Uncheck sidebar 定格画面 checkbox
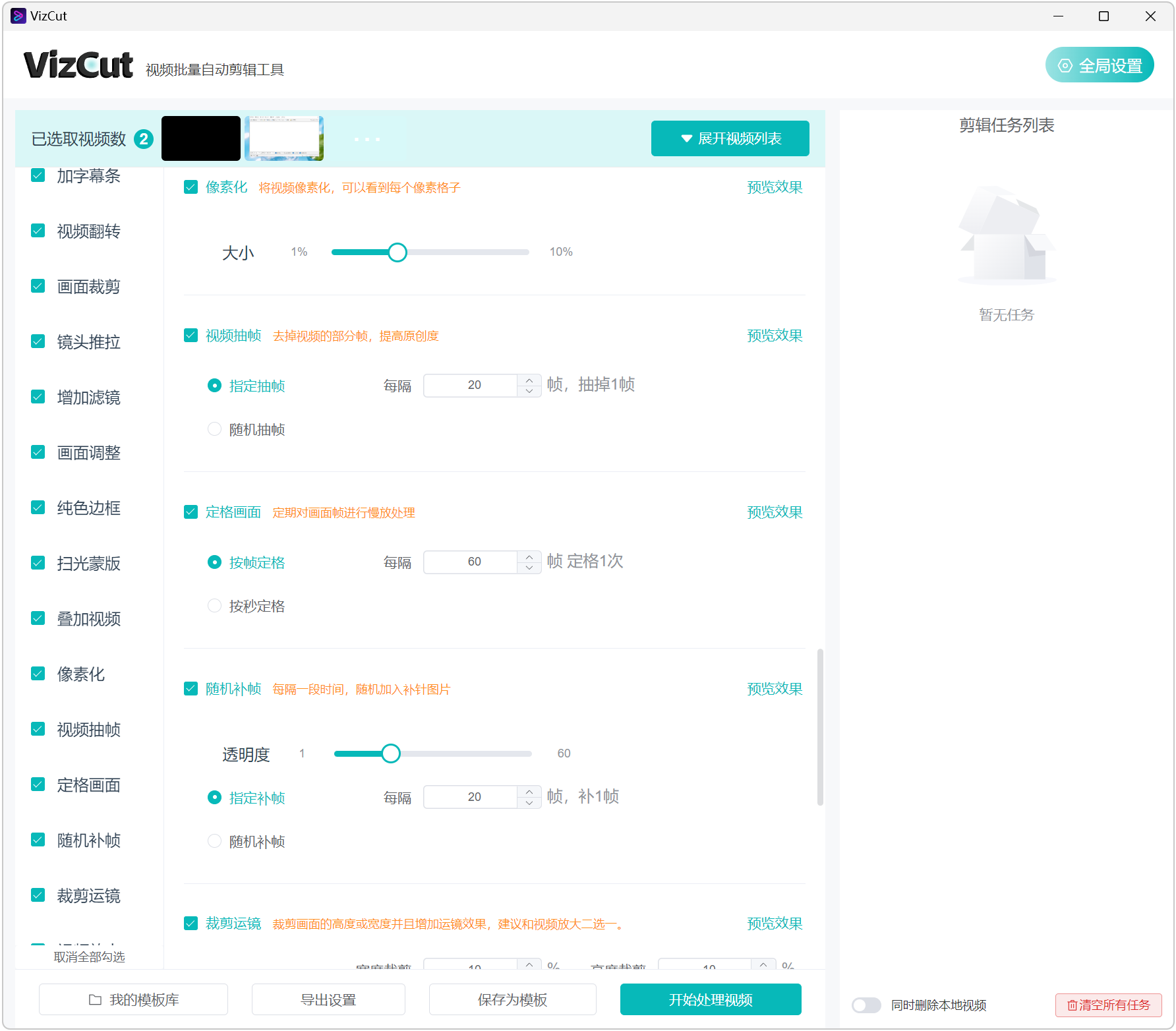 click(38, 784)
